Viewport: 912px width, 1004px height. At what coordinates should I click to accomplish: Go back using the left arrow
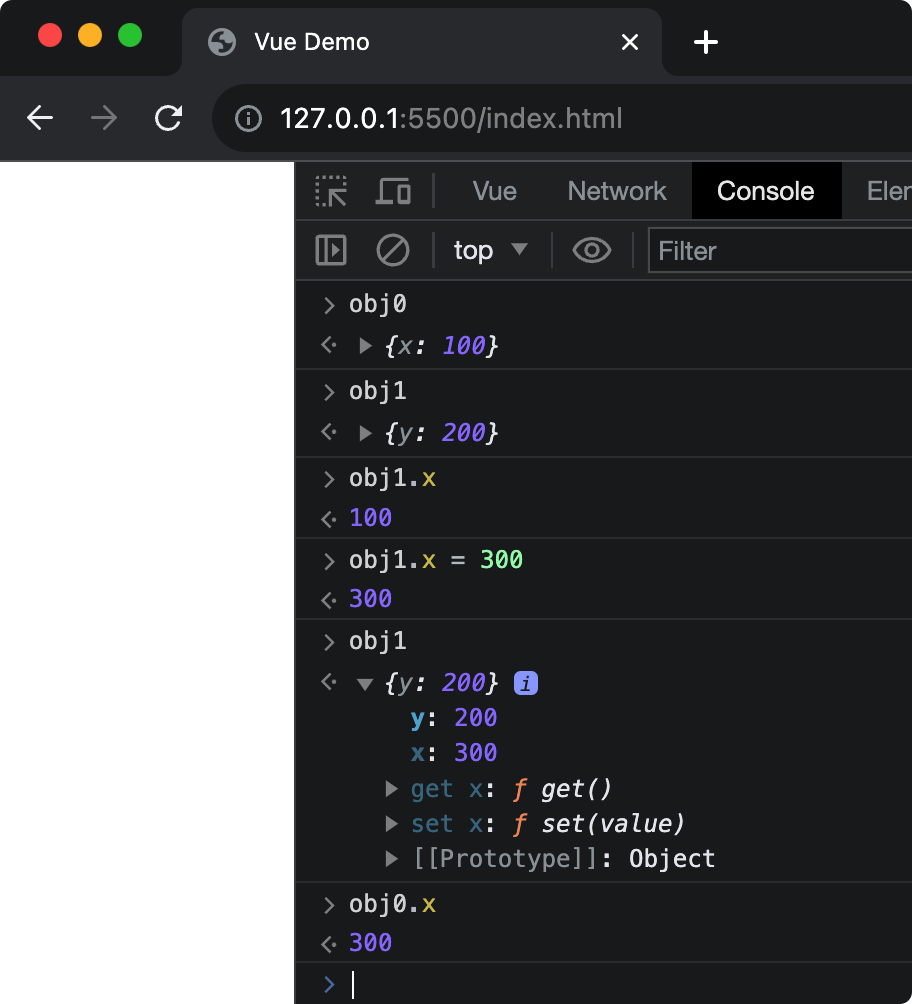[40, 119]
